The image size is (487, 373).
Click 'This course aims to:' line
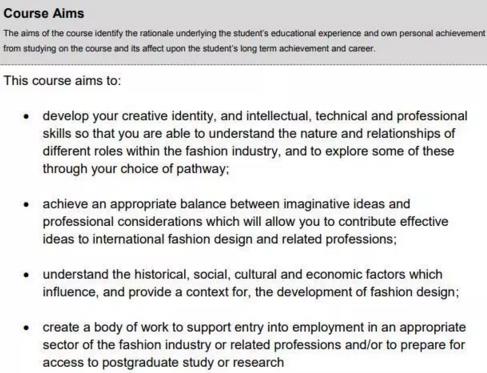click(x=62, y=81)
